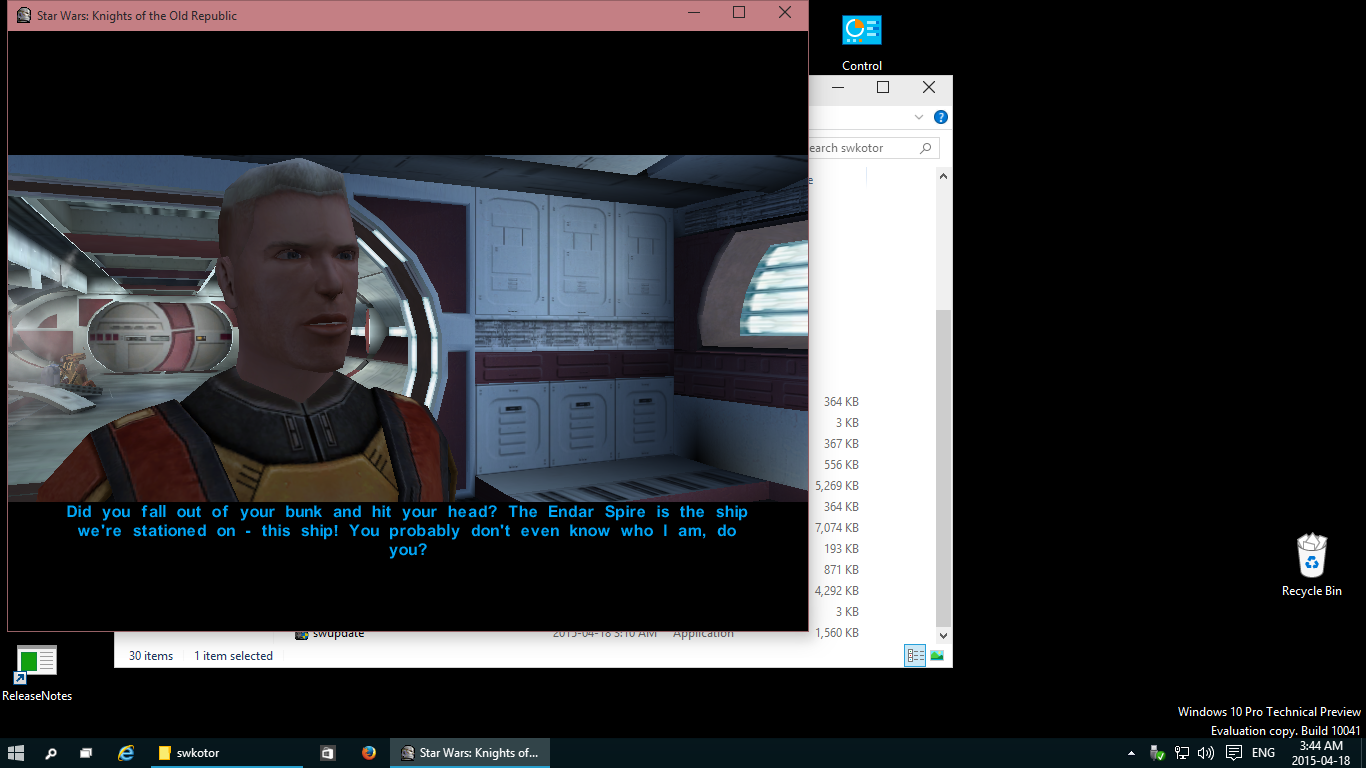Open Task View on the taskbar

86,753
